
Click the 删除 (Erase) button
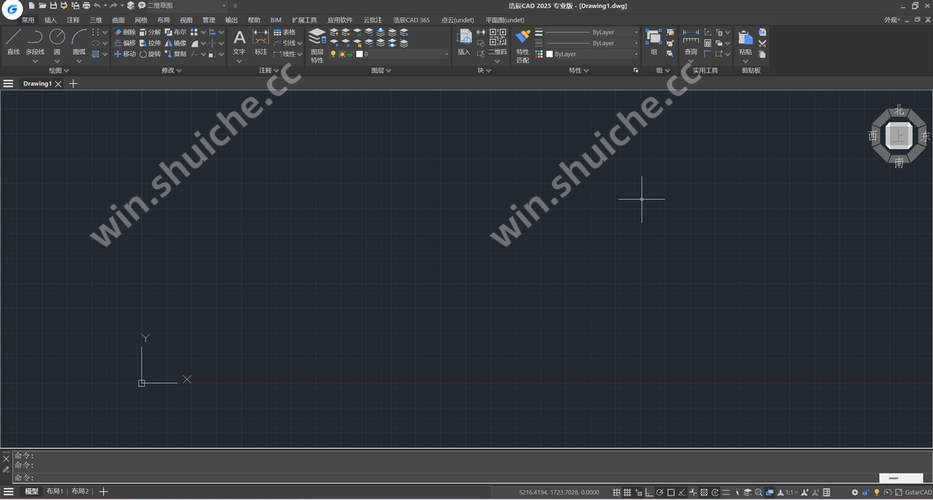pyautogui.click(x=125, y=32)
